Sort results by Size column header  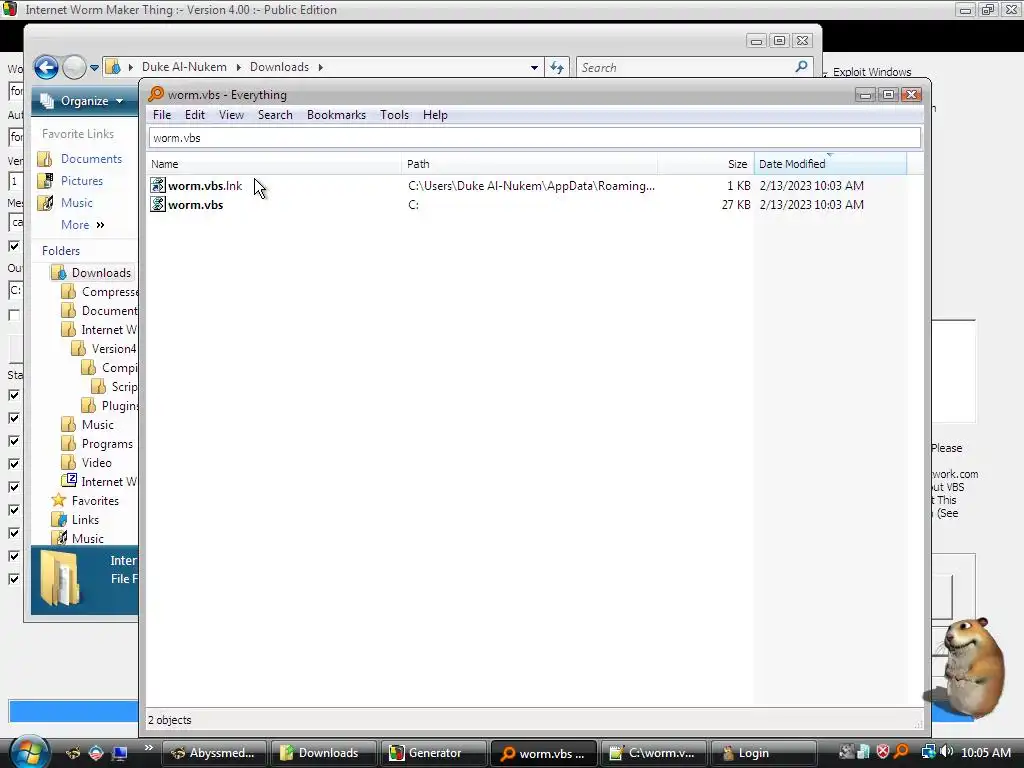pyautogui.click(x=705, y=164)
